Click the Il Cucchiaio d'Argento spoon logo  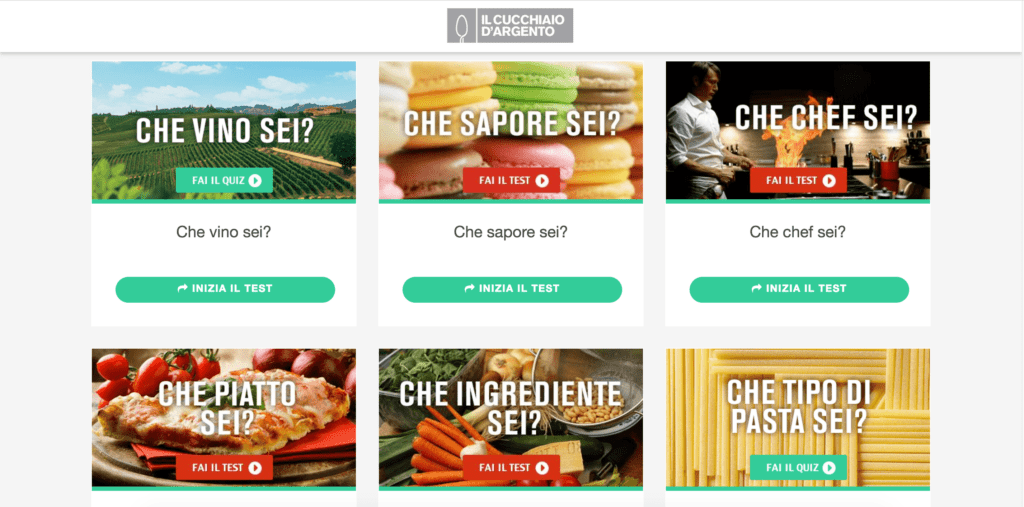510,25
